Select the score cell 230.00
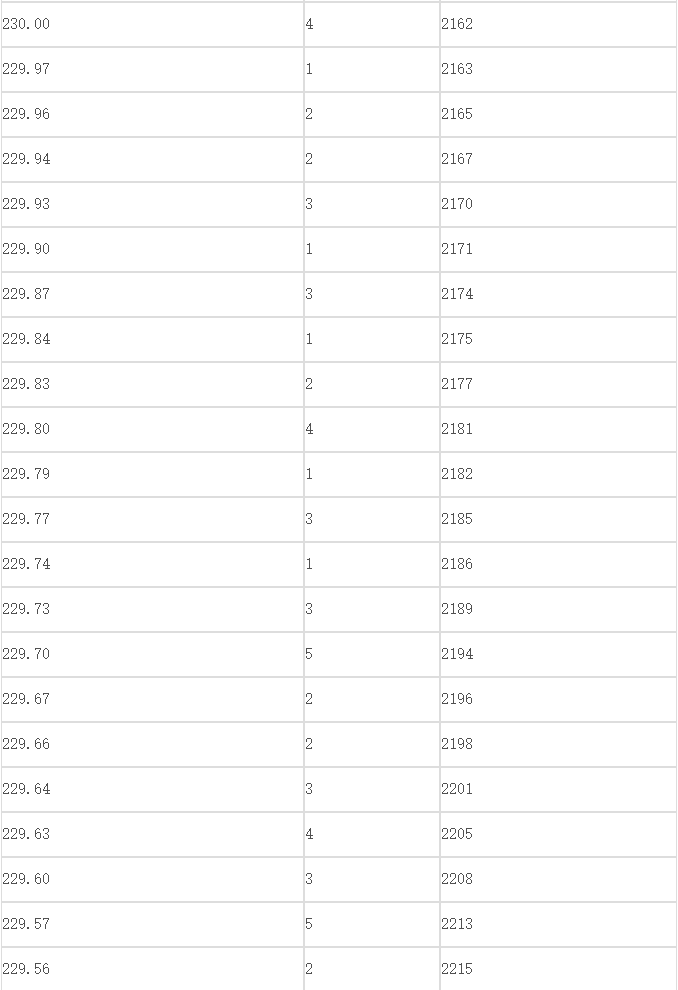Image resolution: width=678 pixels, height=990 pixels. [x=152, y=25]
